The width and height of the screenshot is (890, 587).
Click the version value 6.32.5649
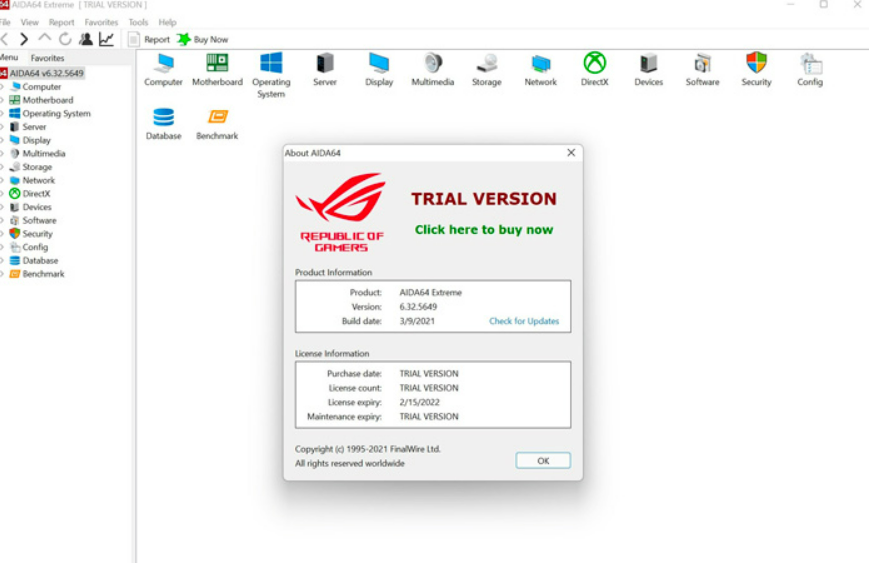(x=418, y=307)
